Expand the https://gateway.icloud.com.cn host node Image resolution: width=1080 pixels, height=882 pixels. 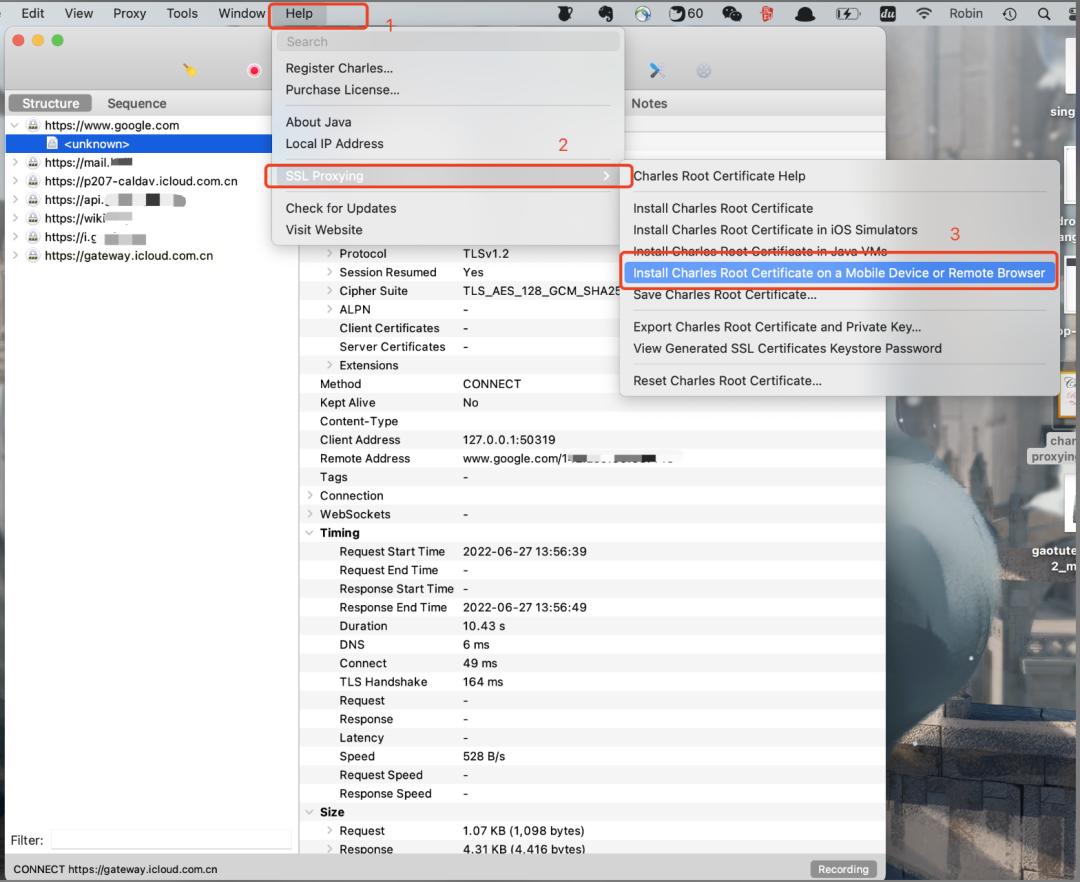(x=15, y=256)
